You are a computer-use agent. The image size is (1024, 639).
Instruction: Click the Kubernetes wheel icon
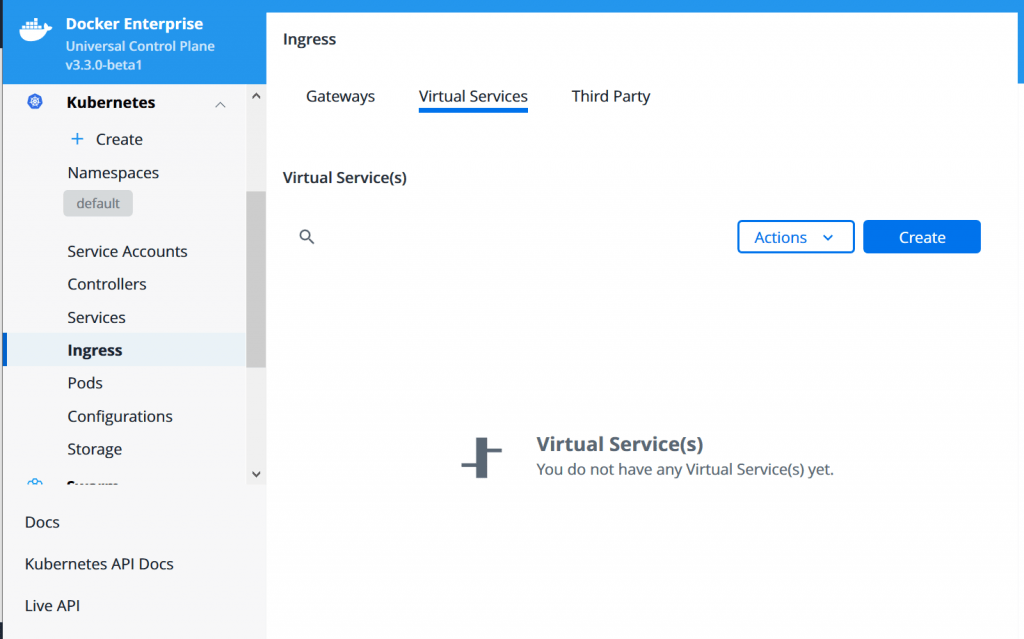[x=35, y=101]
